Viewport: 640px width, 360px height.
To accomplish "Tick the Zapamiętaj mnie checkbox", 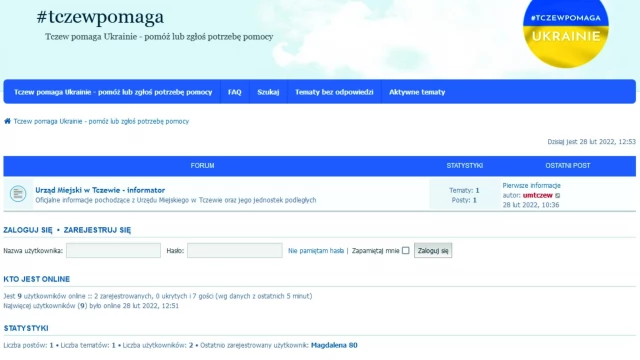I will pyautogui.click(x=405, y=251).
